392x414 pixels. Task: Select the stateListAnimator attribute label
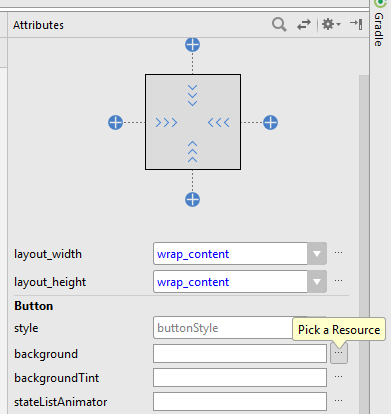(61, 402)
